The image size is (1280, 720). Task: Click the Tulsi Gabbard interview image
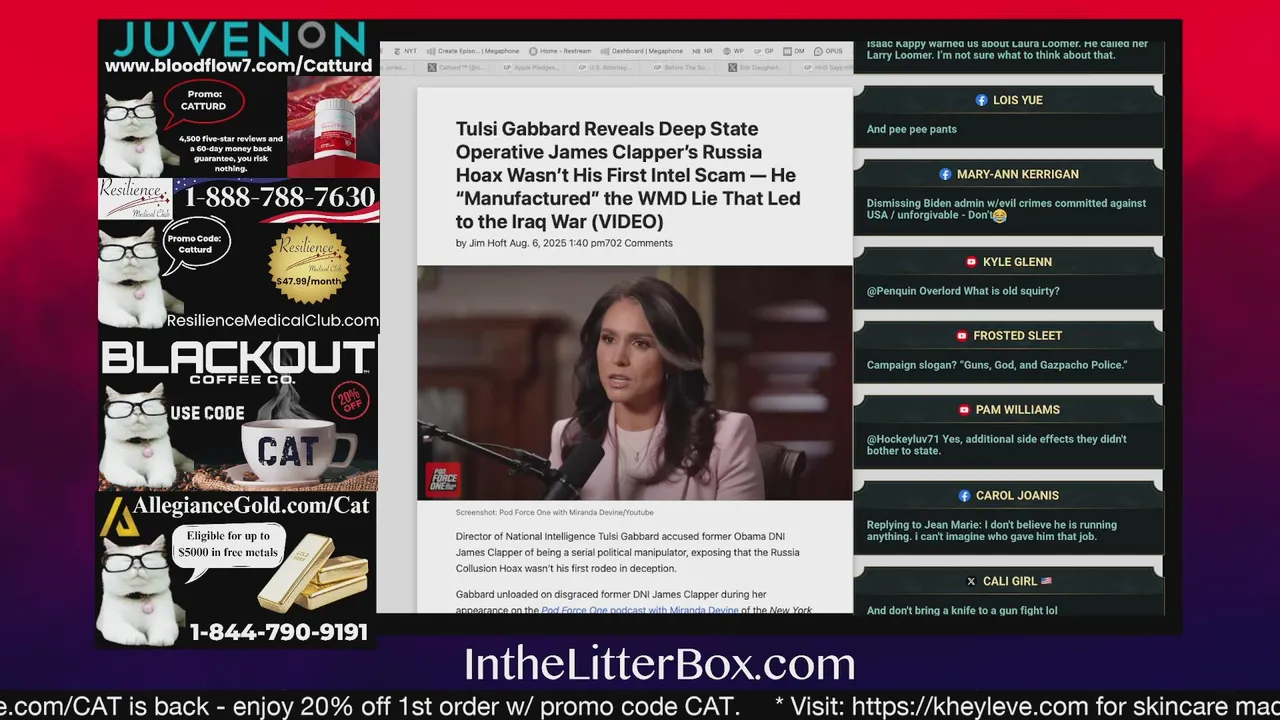[x=635, y=382]
